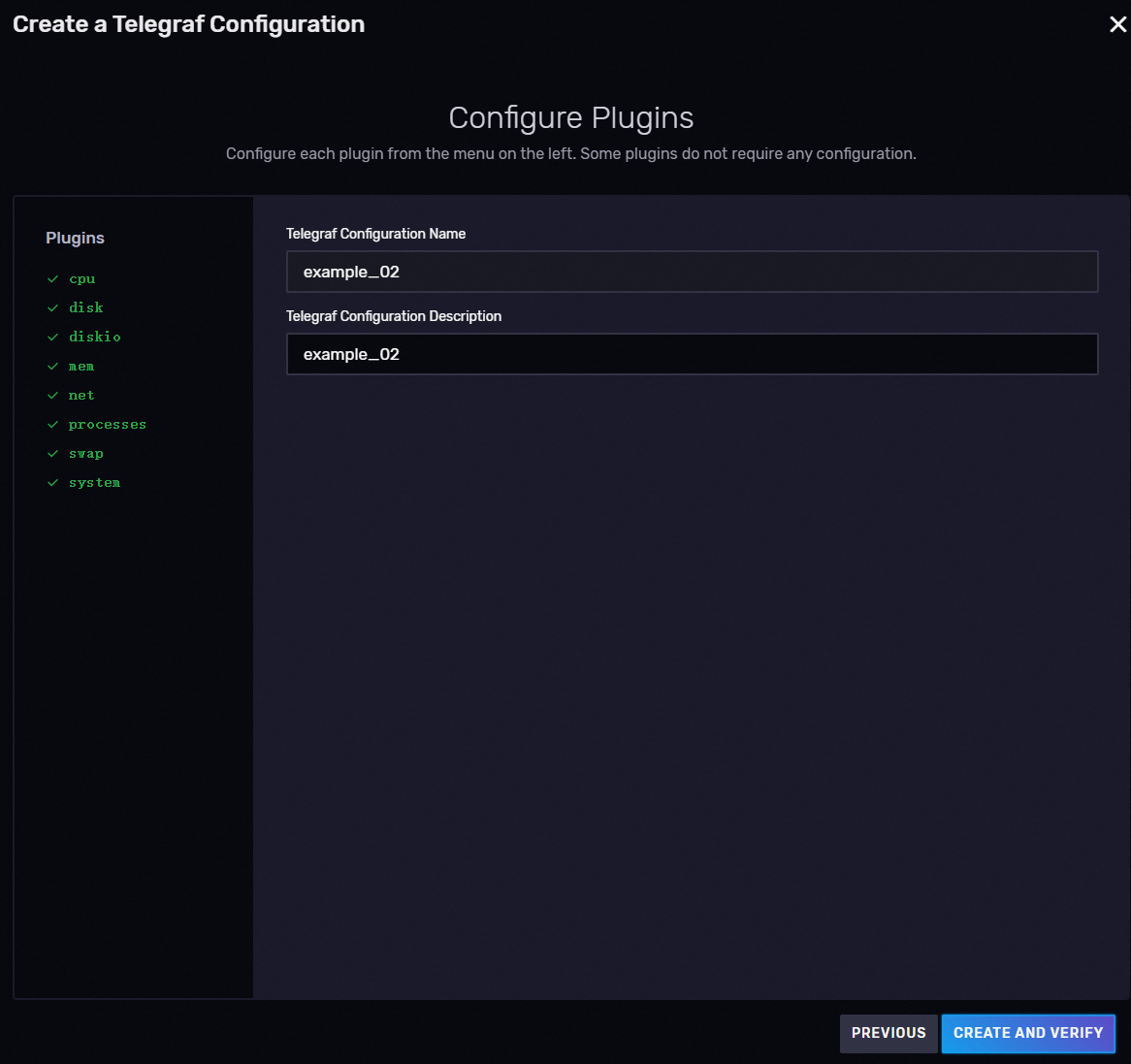Select the swap plugin

click(86, 454)
